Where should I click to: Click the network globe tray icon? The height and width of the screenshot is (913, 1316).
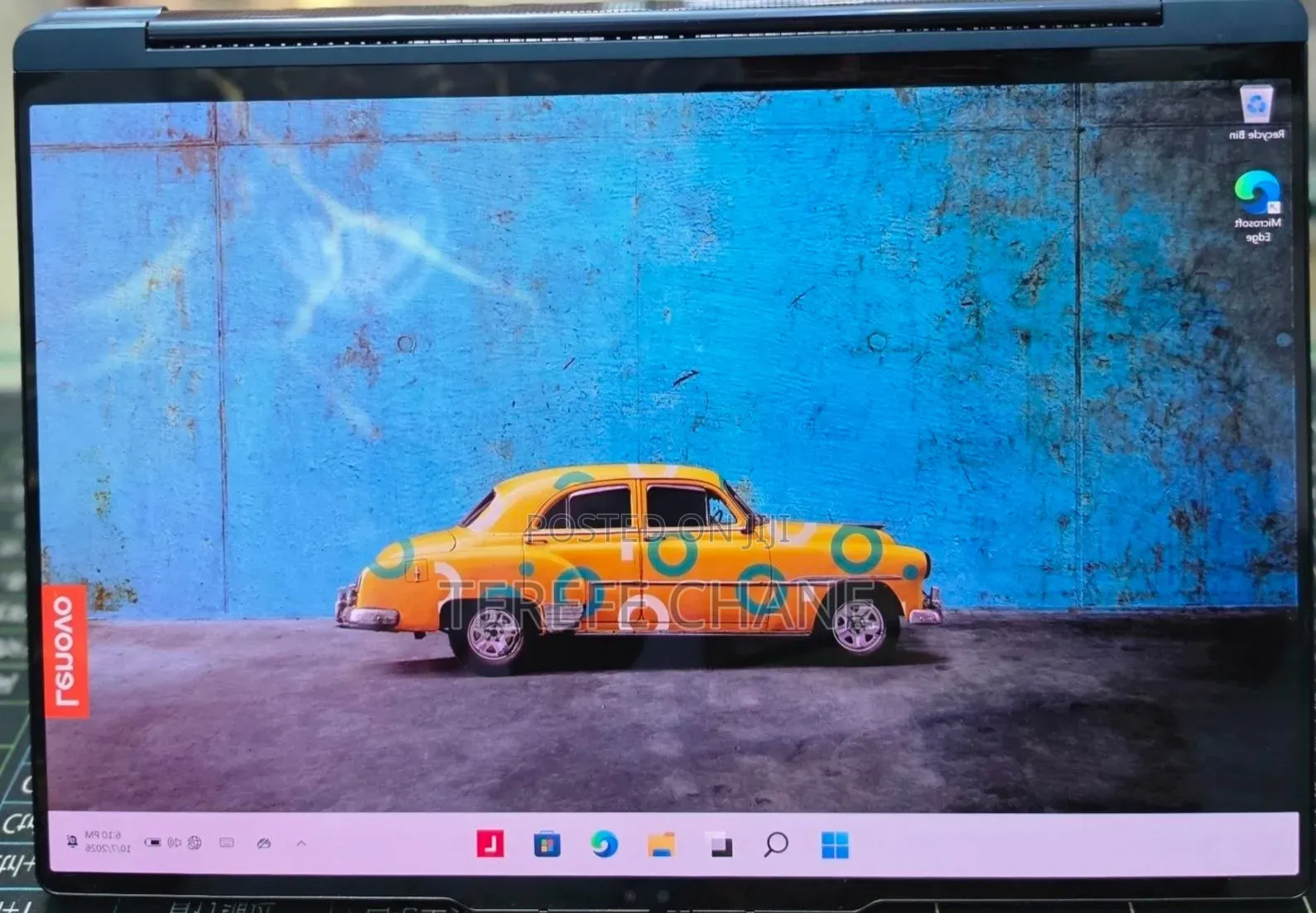[195, 843]
